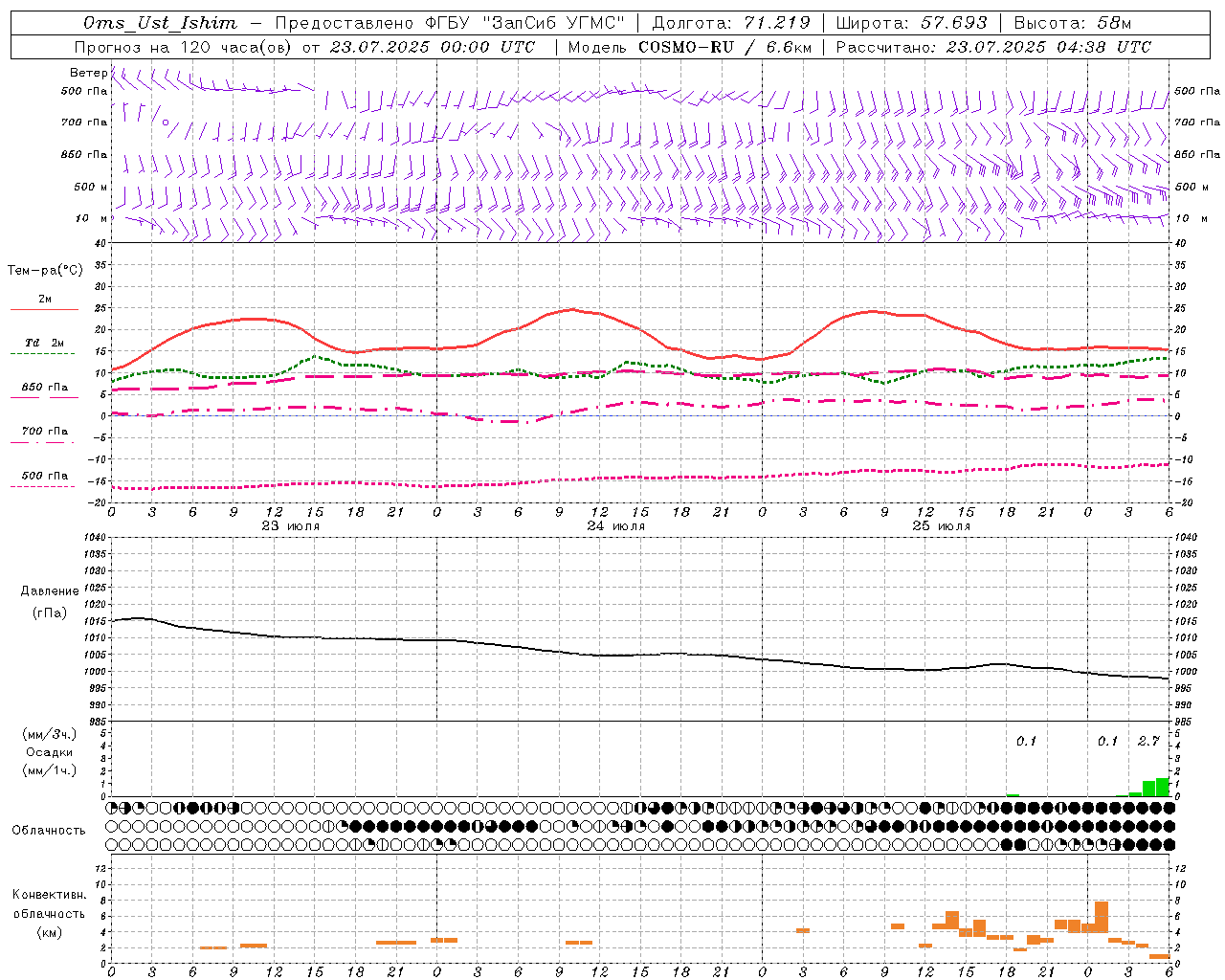1225x980 pixels.
Task: Click the latitude value Широта: 57.693
Action: click(x=911, y=23)
